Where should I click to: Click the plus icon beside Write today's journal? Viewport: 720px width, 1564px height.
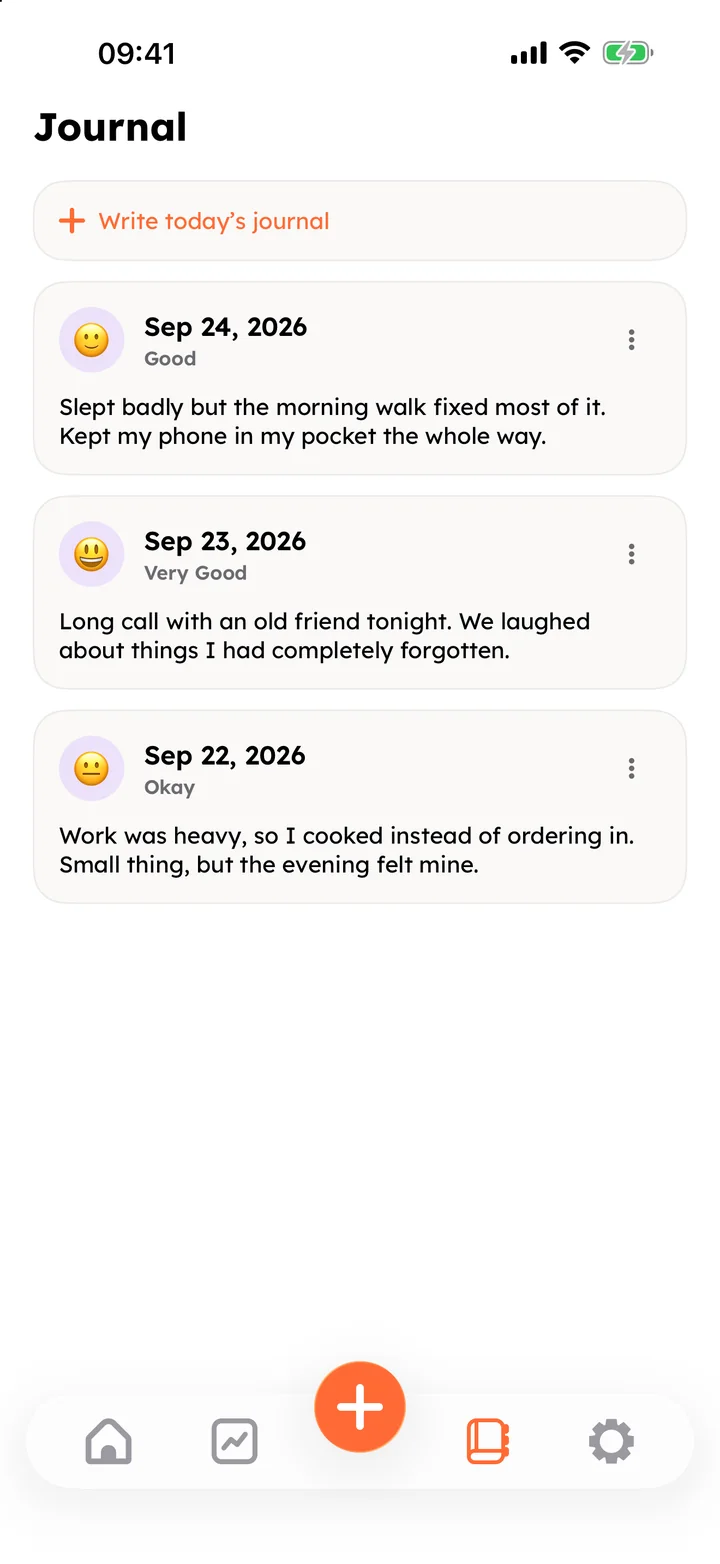(72, 221)
